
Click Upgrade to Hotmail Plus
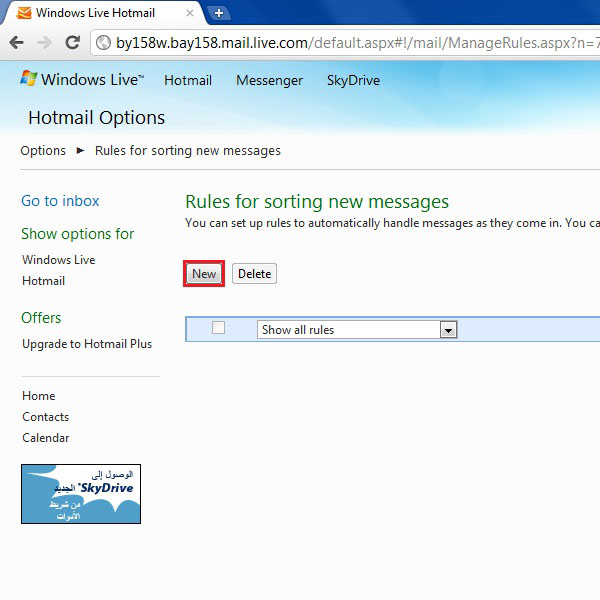[x=87, y=344]
